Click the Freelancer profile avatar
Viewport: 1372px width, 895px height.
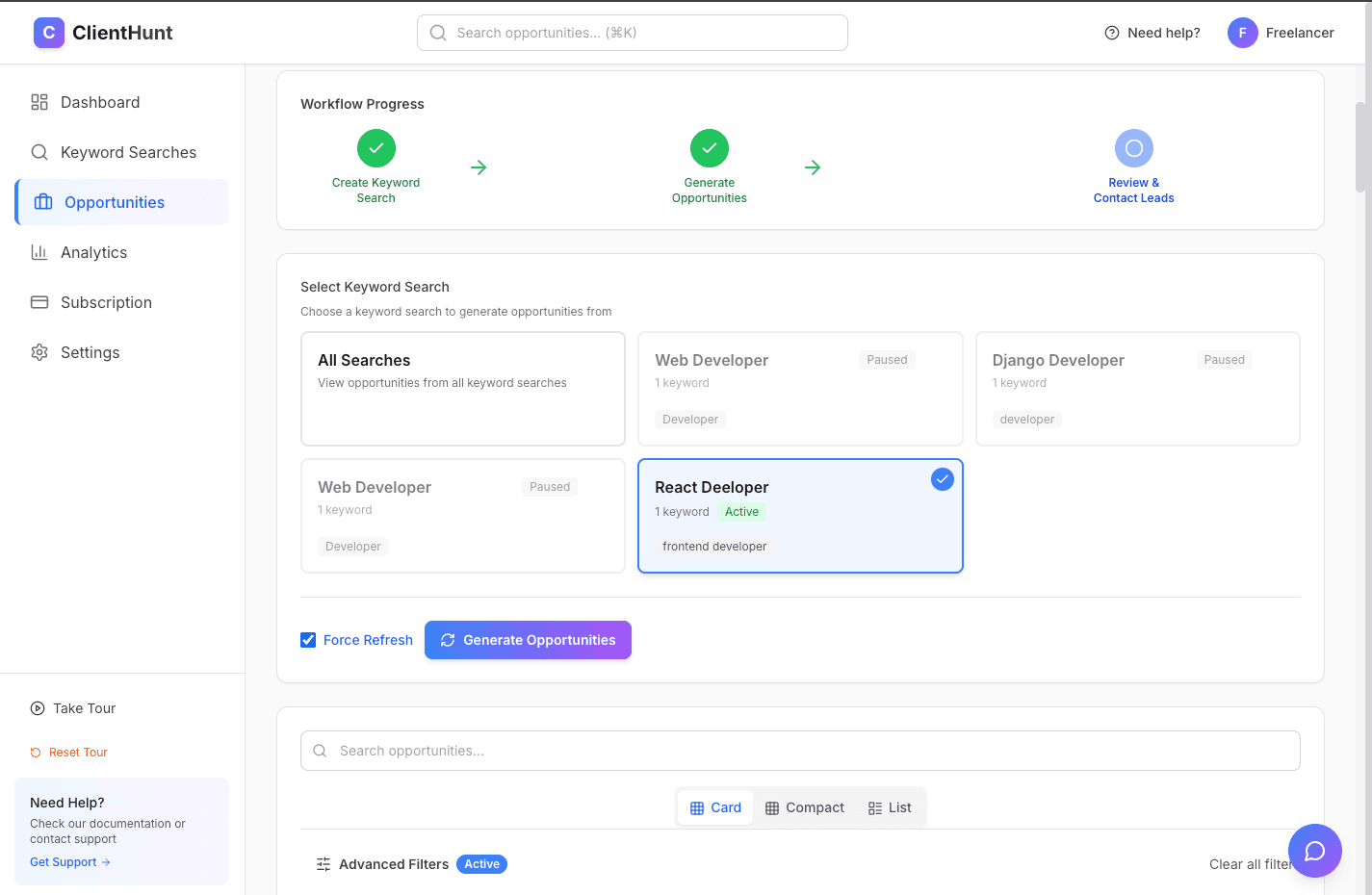tap(1242, 33)
